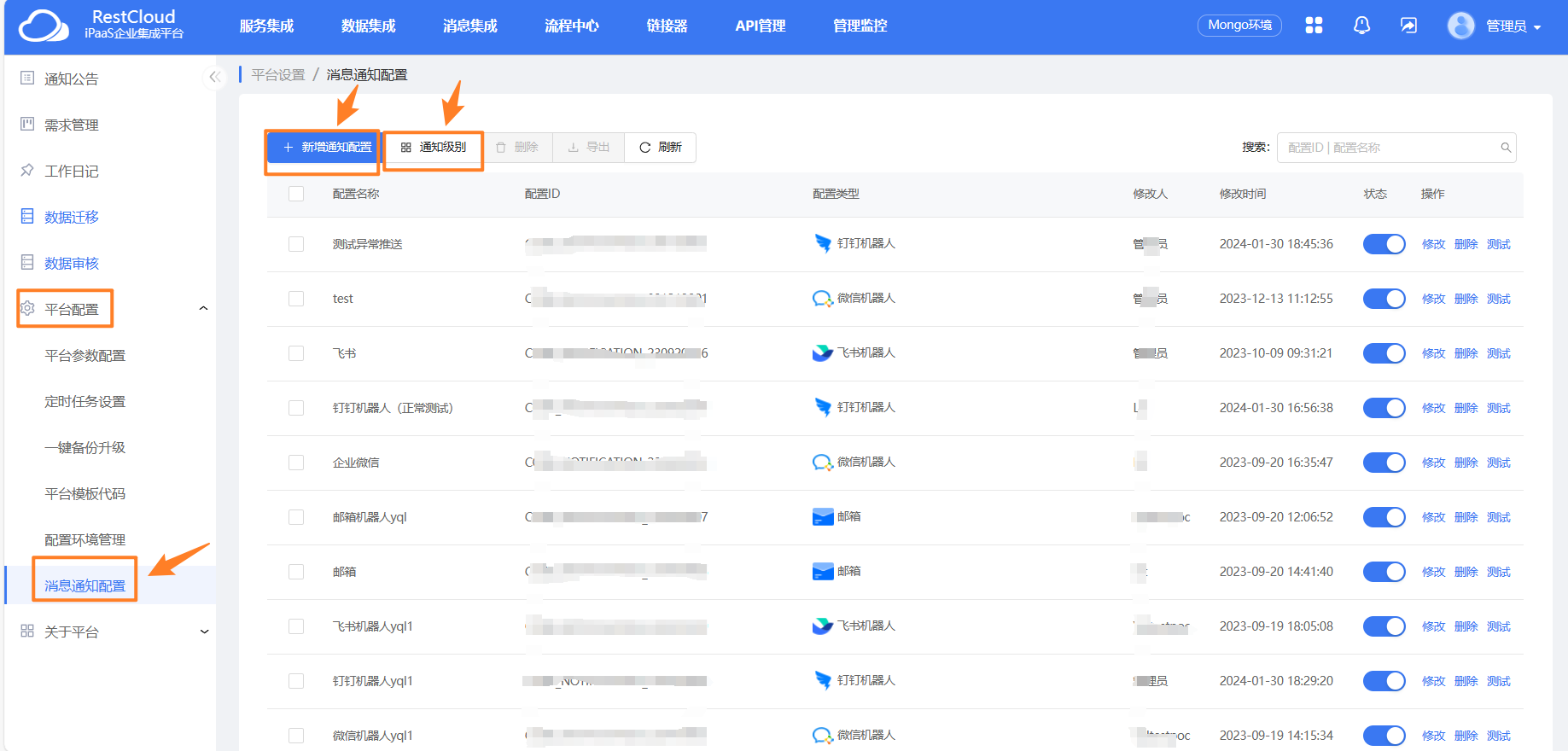Disable status switch for 邮箱机器人yql
Viewport: 1568px width, 751px height.
point(1384,517)
